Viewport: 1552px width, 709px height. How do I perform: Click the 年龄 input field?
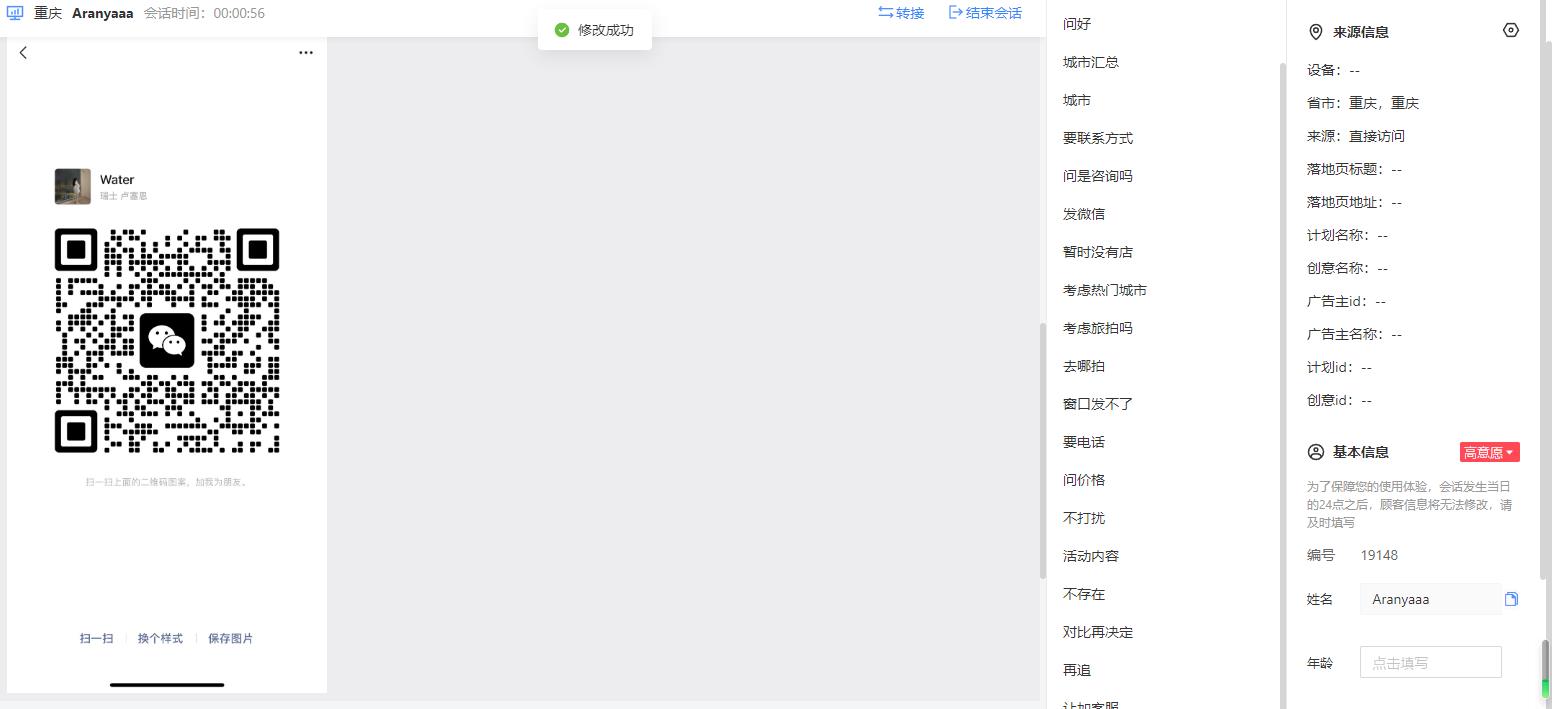[x=1430, y=662]
